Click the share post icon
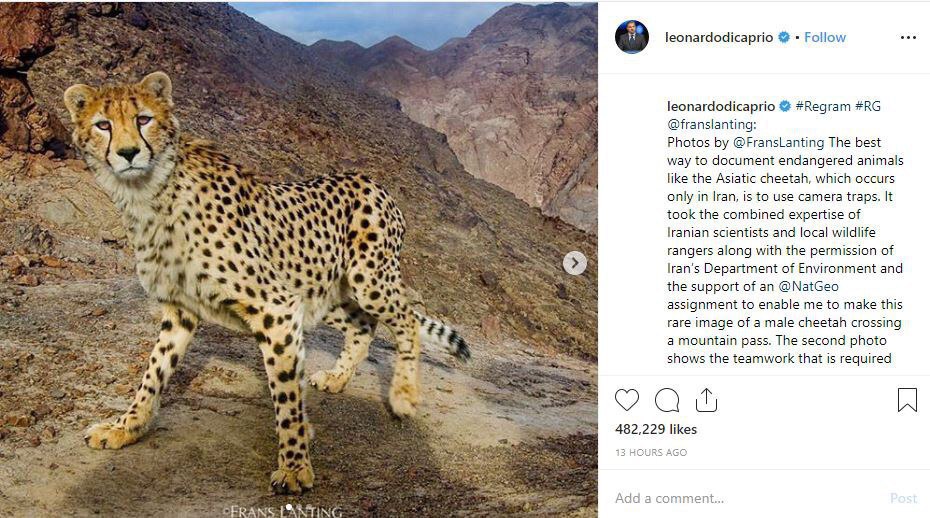Image resolution: width=930 pixels, height=518 pixels. (x=706, y=400)
